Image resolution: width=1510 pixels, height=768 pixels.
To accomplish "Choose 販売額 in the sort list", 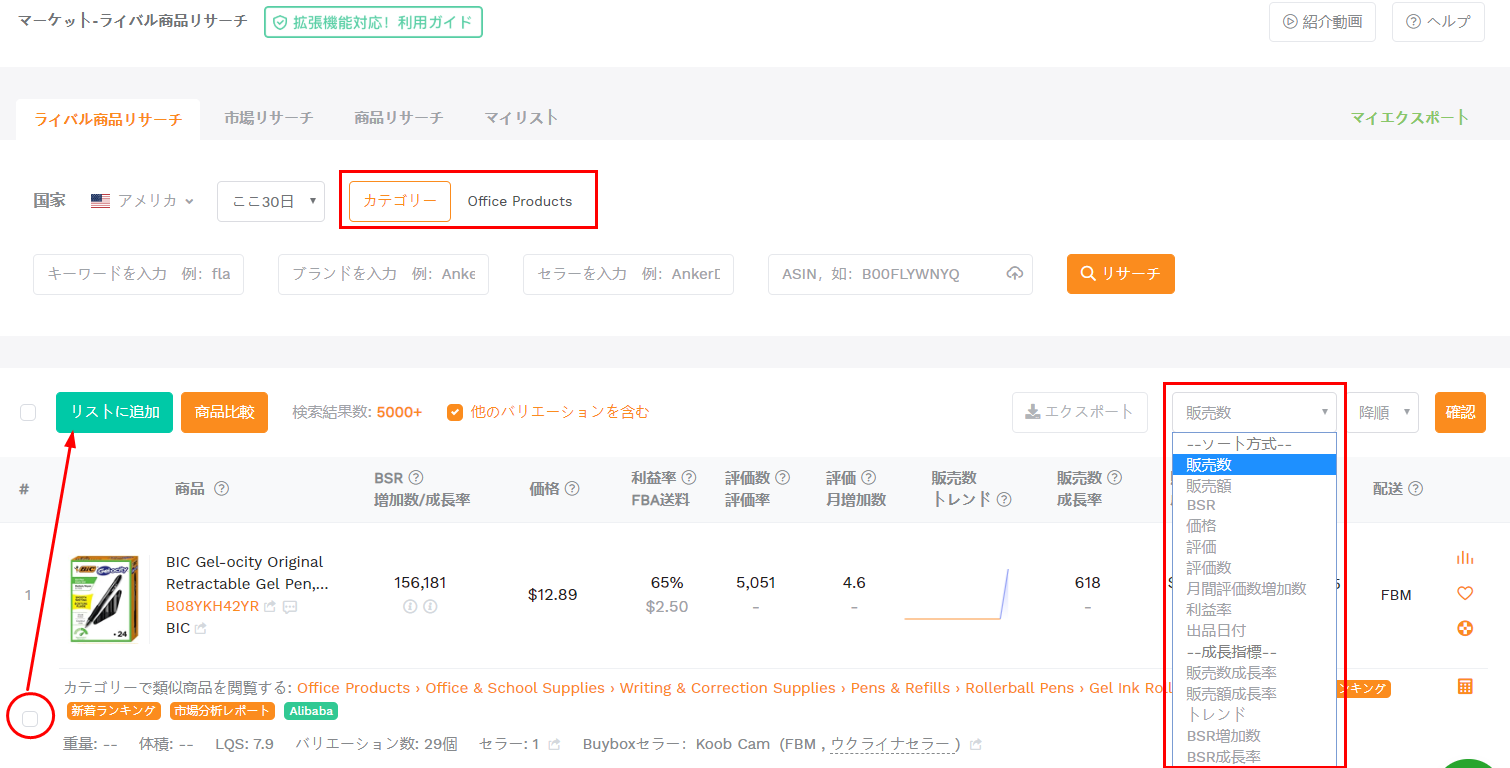I will (x=1255, y=485).
